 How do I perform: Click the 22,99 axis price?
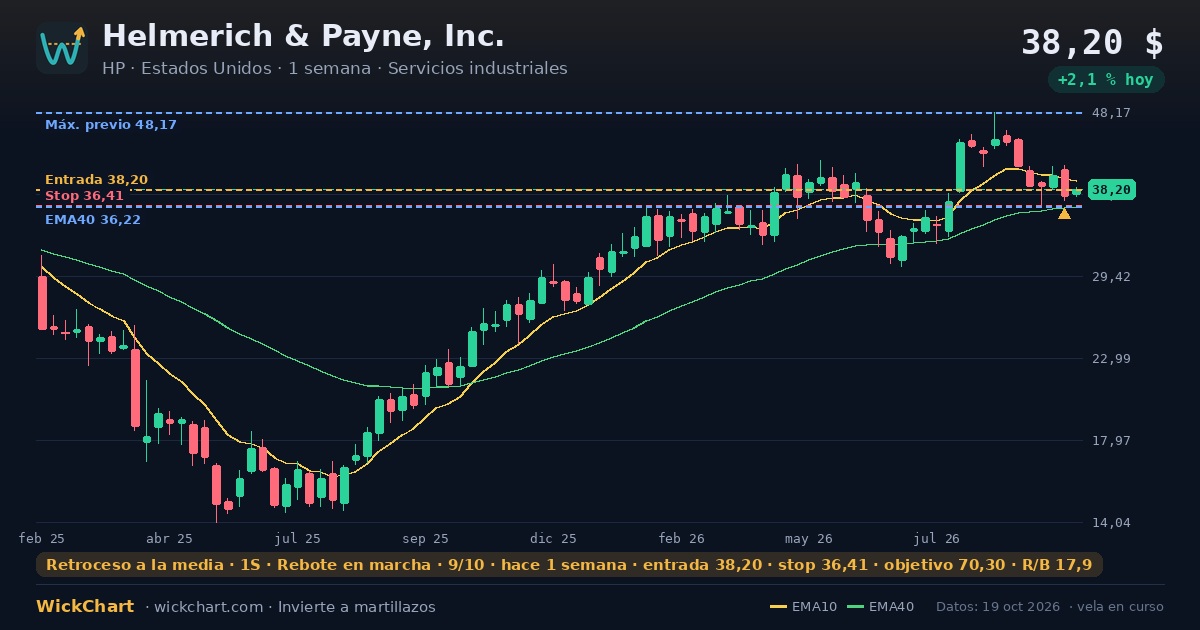point(1111,359)
